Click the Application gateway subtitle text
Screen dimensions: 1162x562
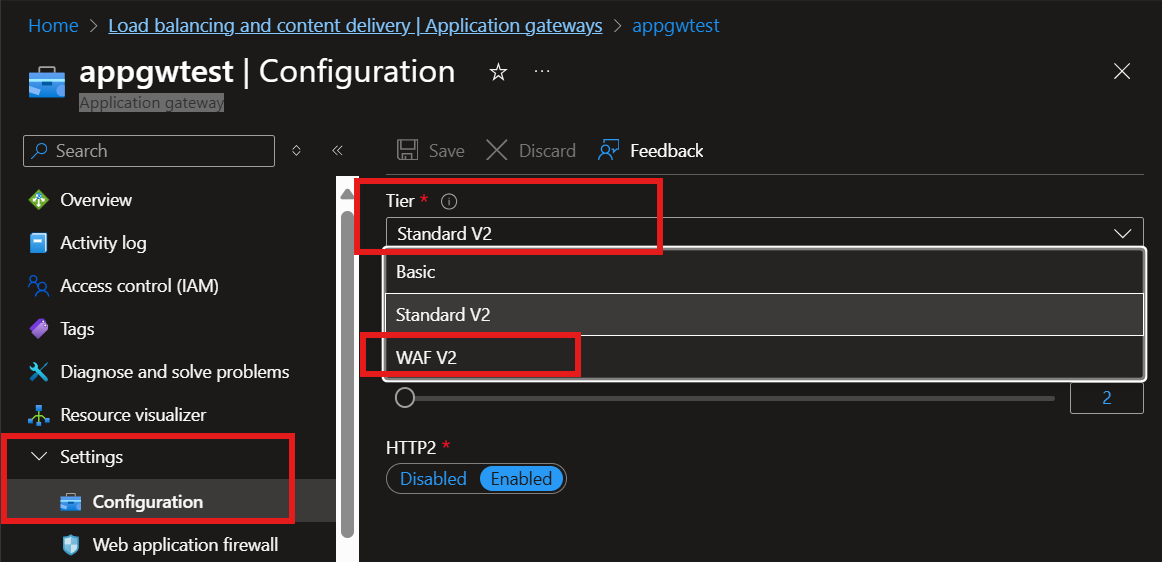click(151, 102)
